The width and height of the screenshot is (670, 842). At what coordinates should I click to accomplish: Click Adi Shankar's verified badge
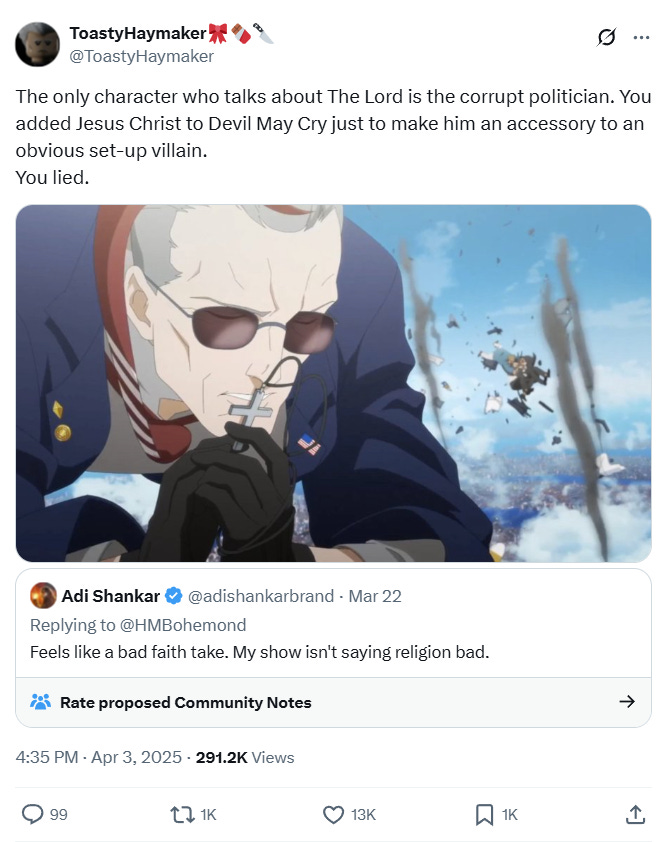(x=173, y=596)
